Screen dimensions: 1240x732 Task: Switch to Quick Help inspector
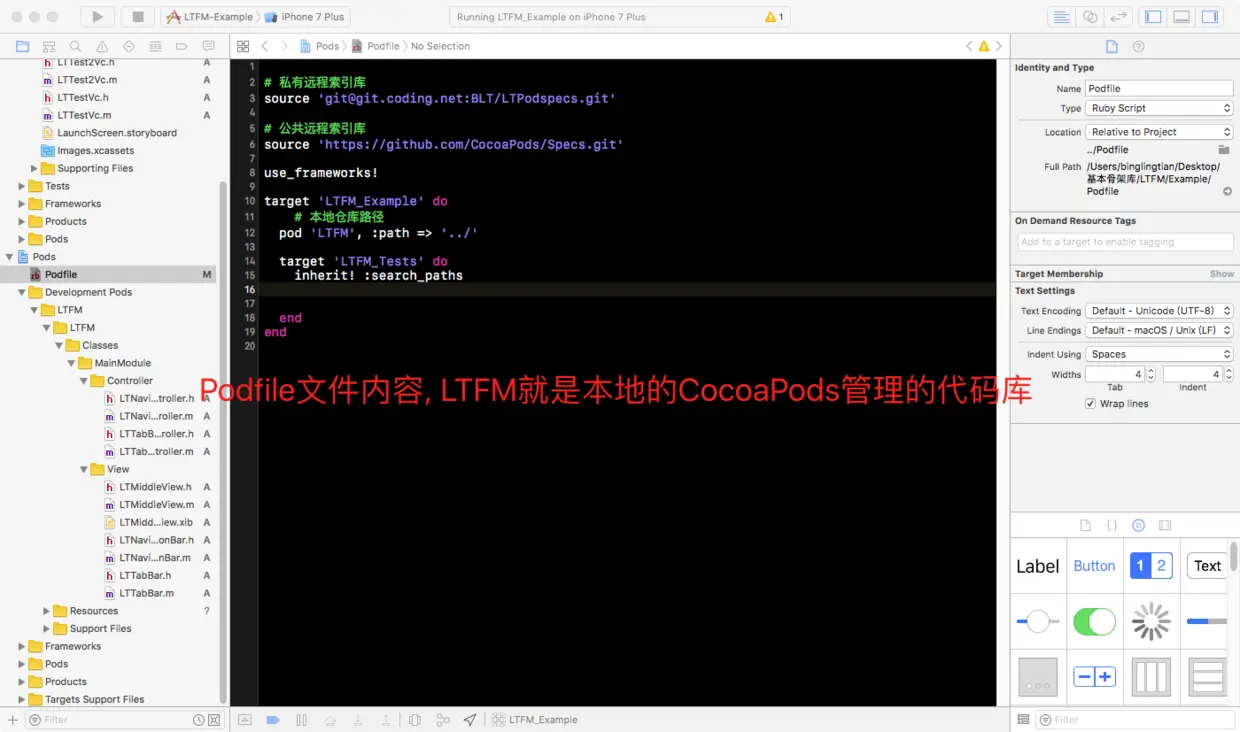(x=1138, y=46)
